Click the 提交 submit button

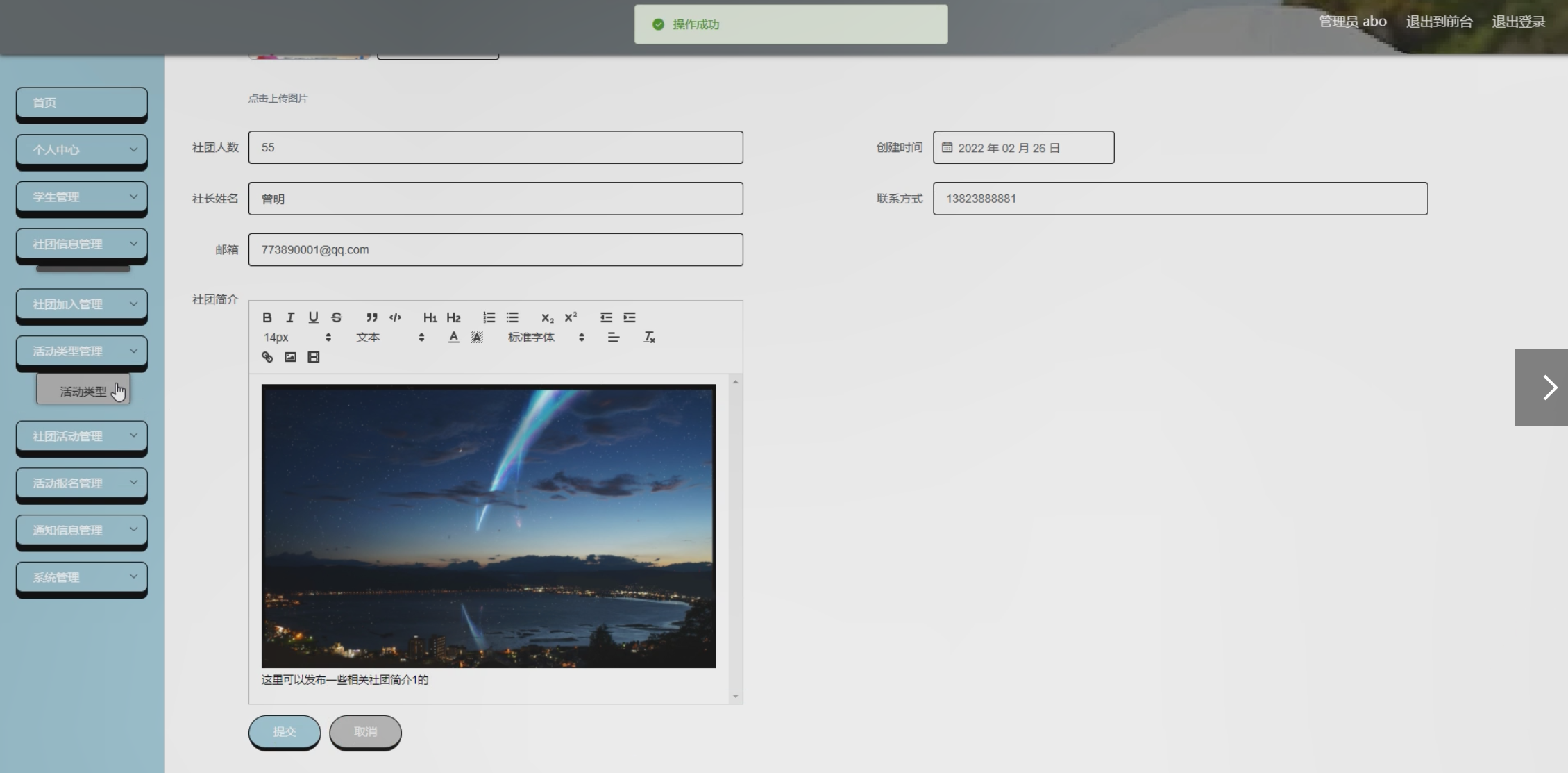coord(285,731)
